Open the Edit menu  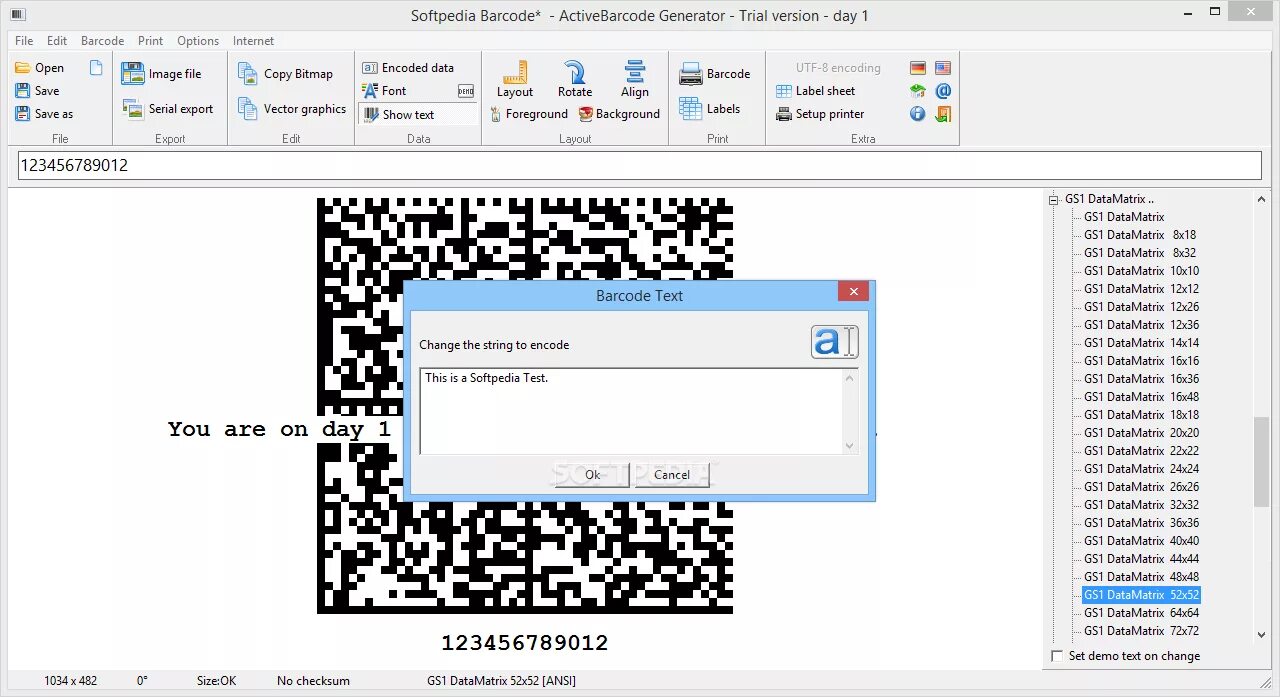coord(57,41)
